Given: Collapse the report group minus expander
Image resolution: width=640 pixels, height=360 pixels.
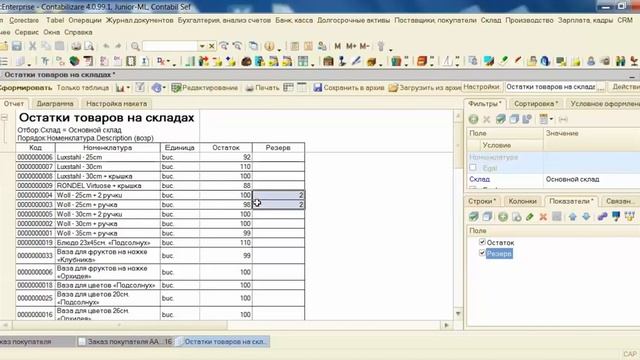Looking at the screenshot, I should [4, 118].
